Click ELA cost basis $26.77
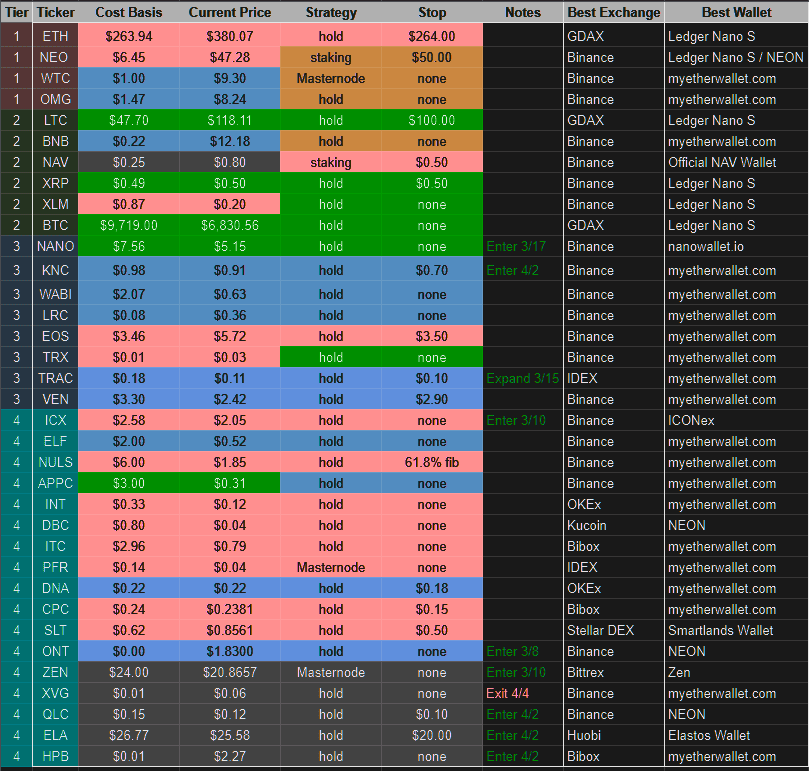Viewport: 809px width, 771px height. click(128, 735)
